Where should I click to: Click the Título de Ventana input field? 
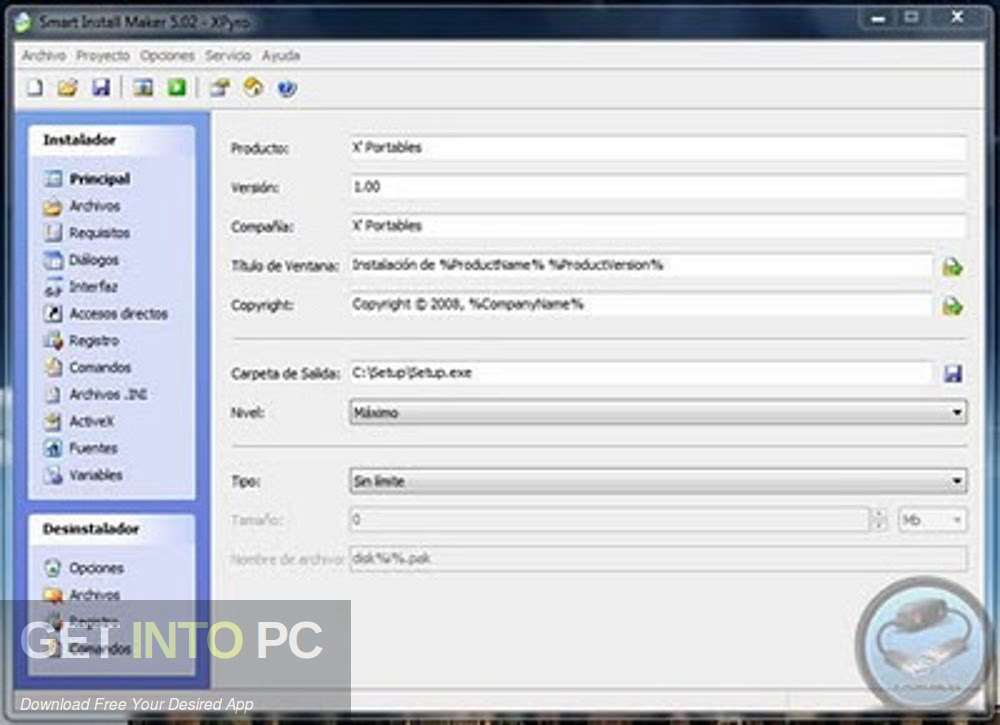click(641, 265)
